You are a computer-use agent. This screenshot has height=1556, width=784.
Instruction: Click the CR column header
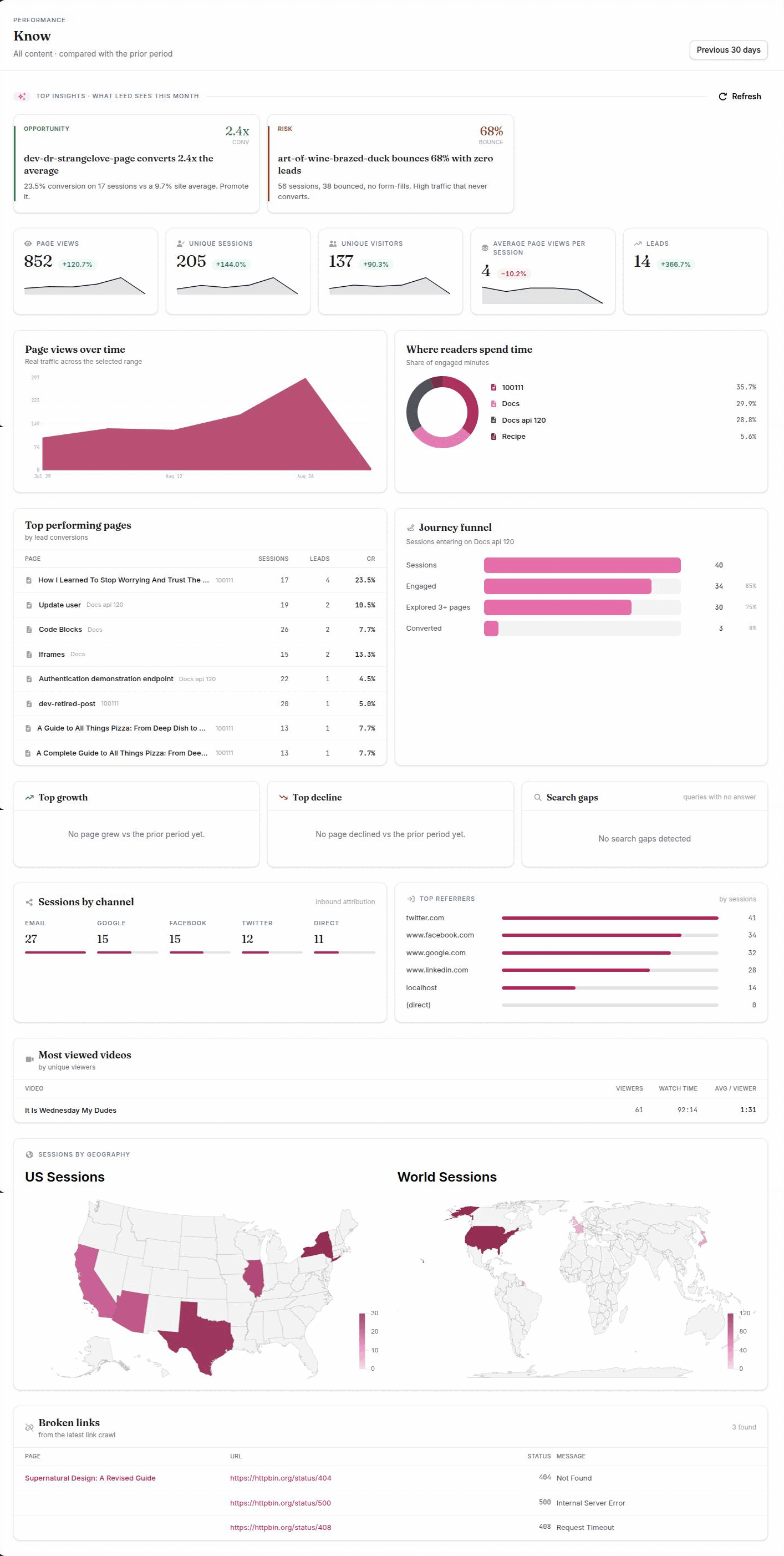pos(370,559)
